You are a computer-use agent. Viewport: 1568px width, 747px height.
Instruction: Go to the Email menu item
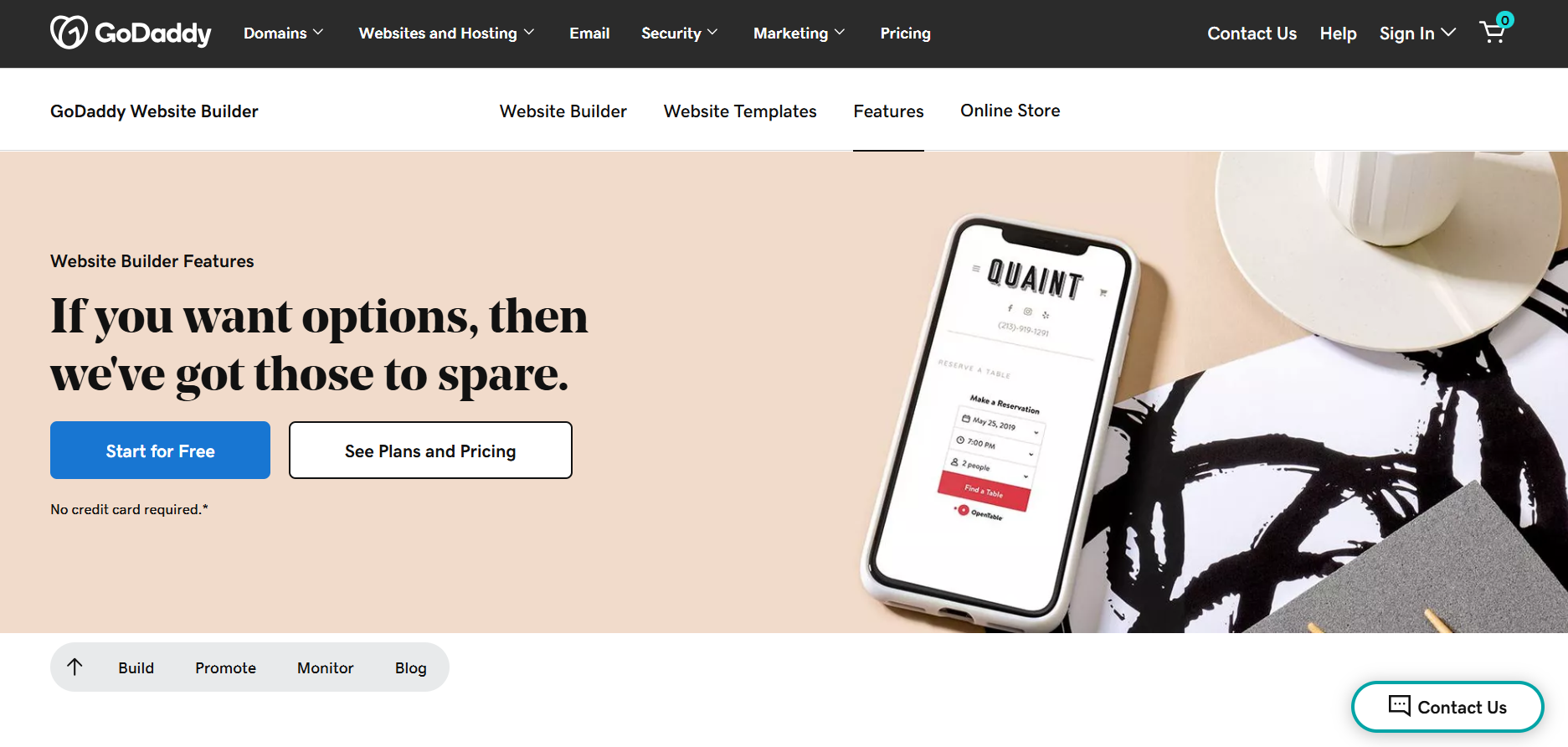pos(589,33)
